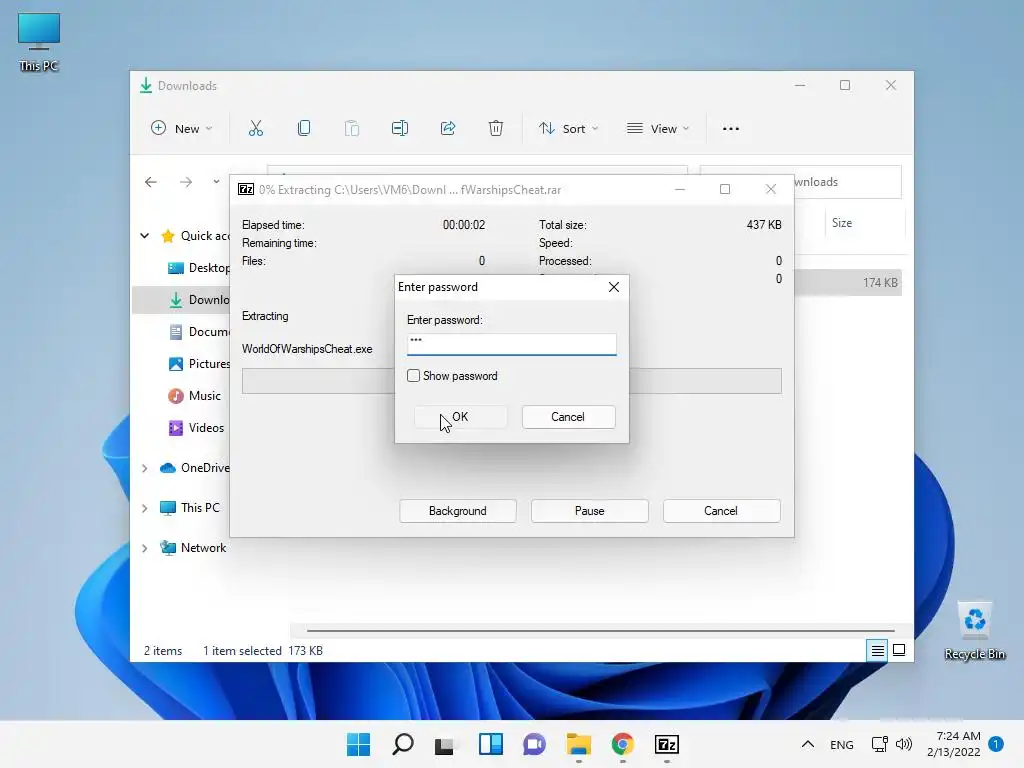Image resolution: width=1024 pixels, height=768 pixels.
Task: Open Widgets on taskbar
Action: pyautogui.click(x=490, y=744)
